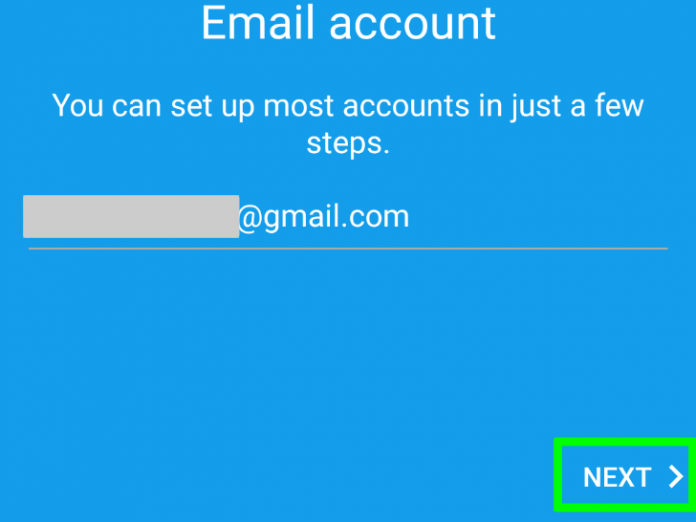This screenshot has width=696, height=522.
Task: Click the word "steps." in the description
Action: click(348, 143)
